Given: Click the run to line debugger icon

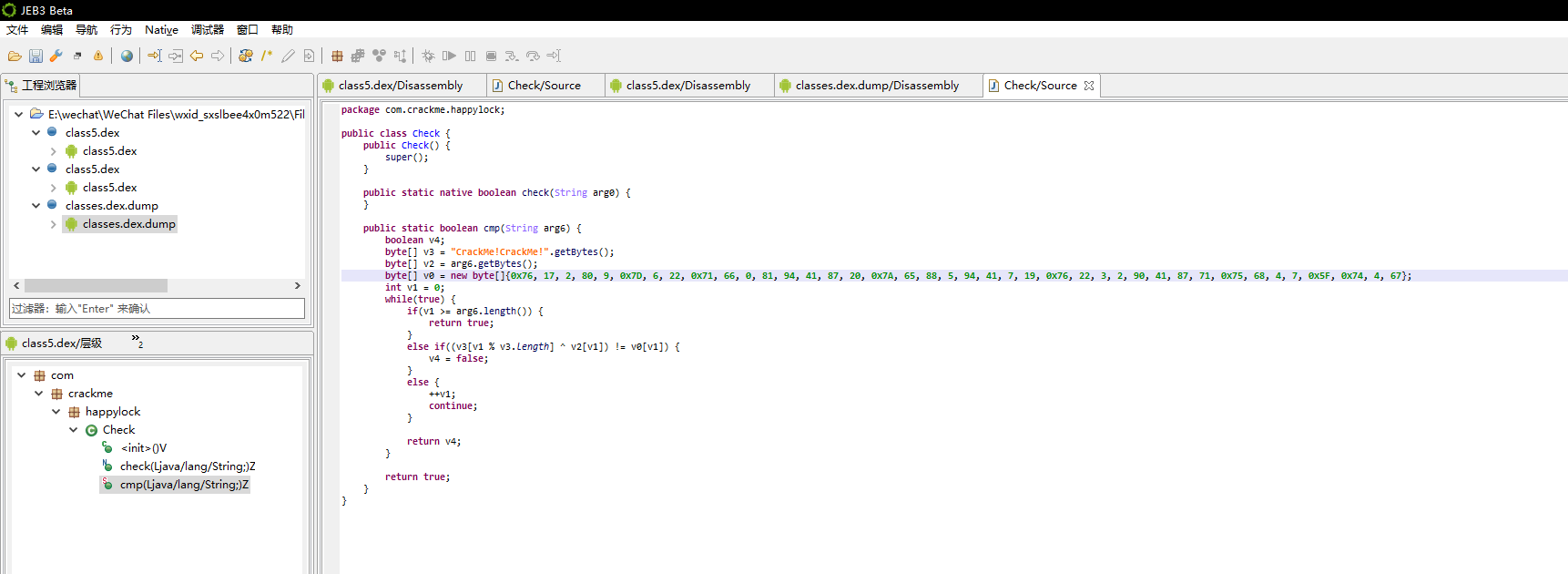Looking at the screenshot, I should pyautogui.click(x=554, y=56).
